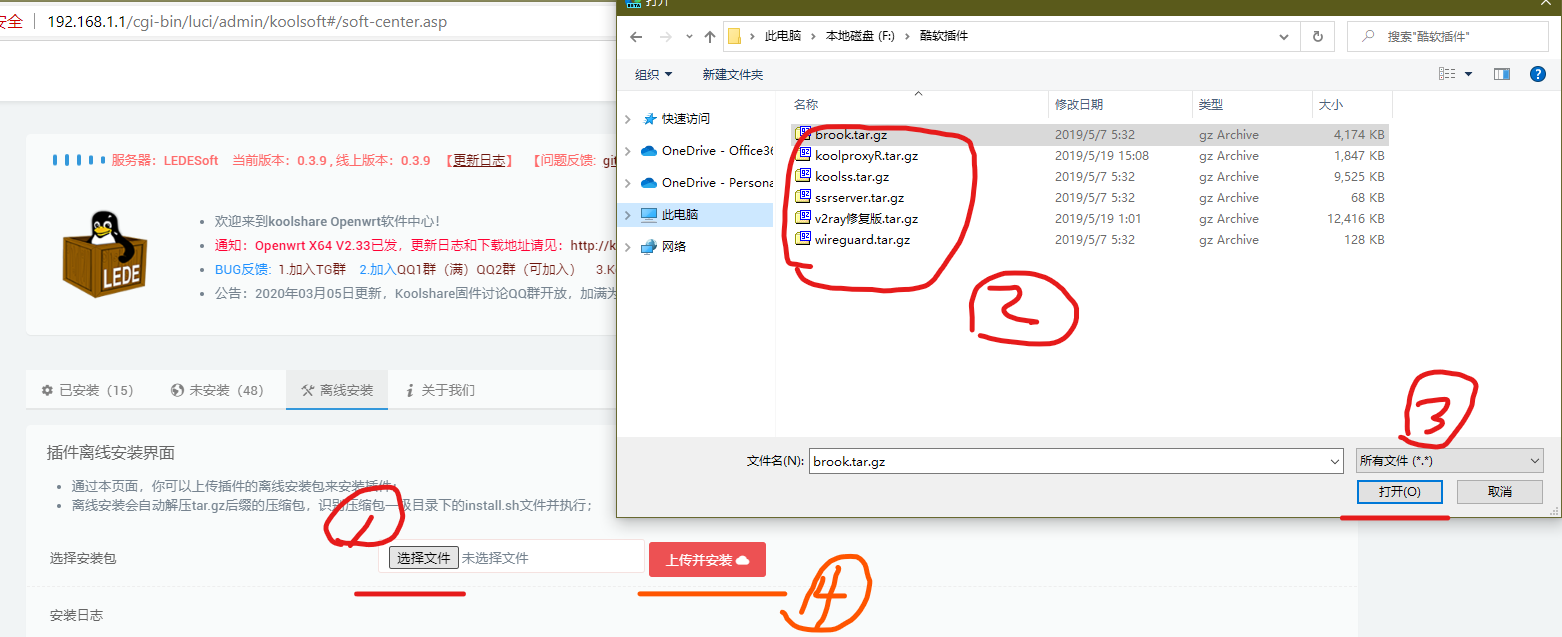The width and height of the screenshot is (1562, 637).
Task: Sort files by 类型 column
Action: [1211, 104]
